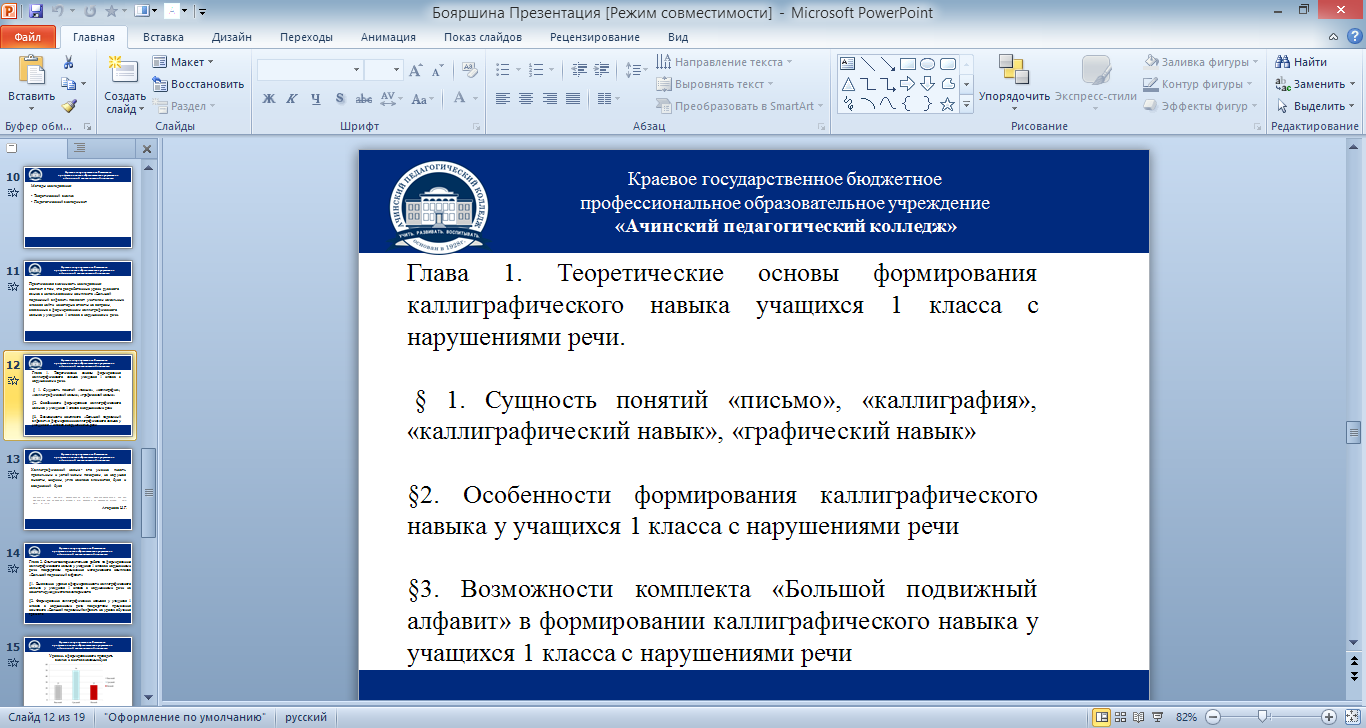Decrease font size with the small A icon
Image resolution: width=1366 pixels, height=728 pixels.
click(x=437, y=70)
